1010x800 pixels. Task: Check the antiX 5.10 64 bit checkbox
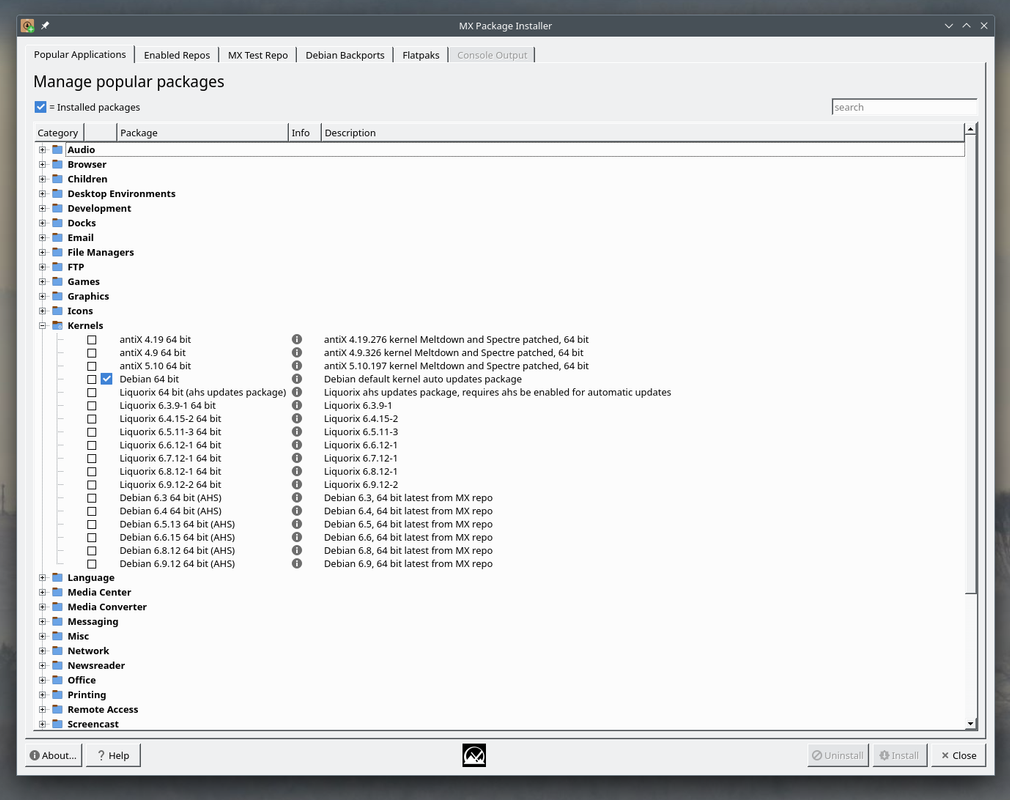point(92,366)
